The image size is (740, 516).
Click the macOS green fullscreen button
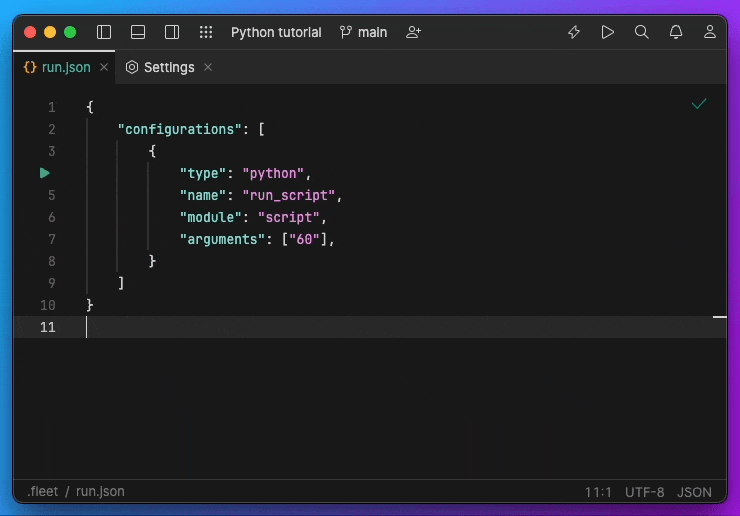tap(70, 32)
